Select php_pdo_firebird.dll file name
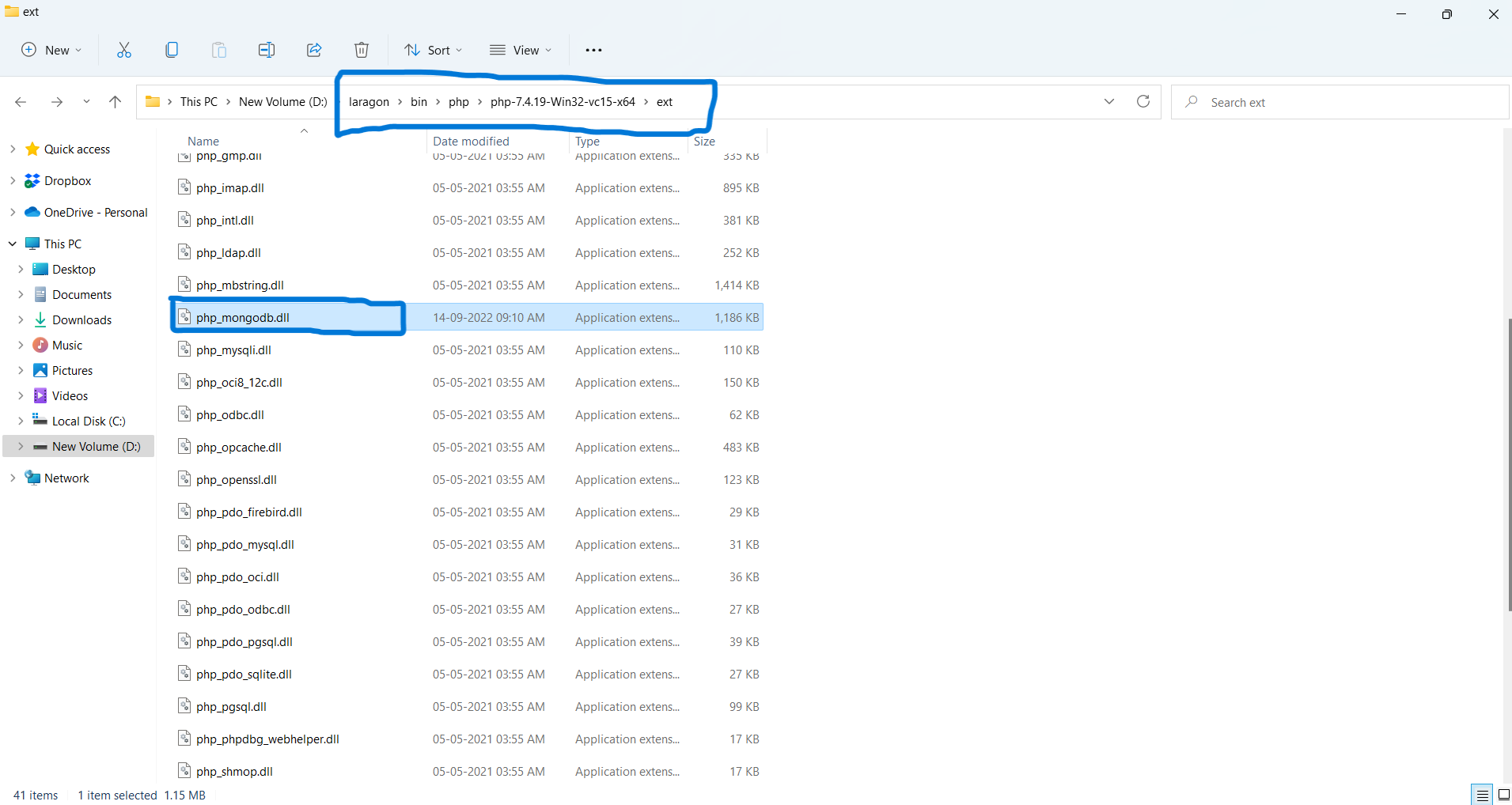 click(249, 512)
